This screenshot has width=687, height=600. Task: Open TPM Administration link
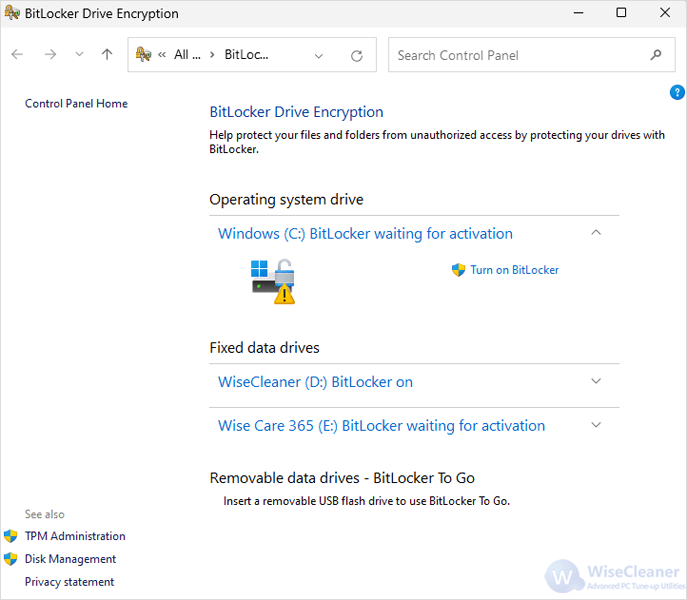click(75, 536)
